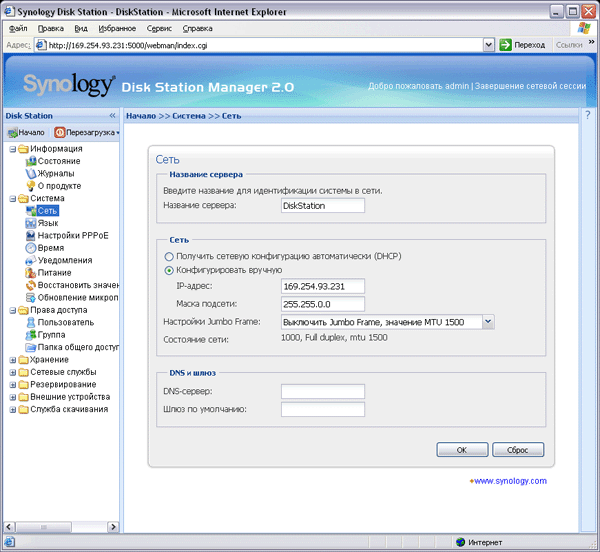Open the Обновление микропрограммы firmware icon
Screen dimensions: 600x552
point(31,298)
